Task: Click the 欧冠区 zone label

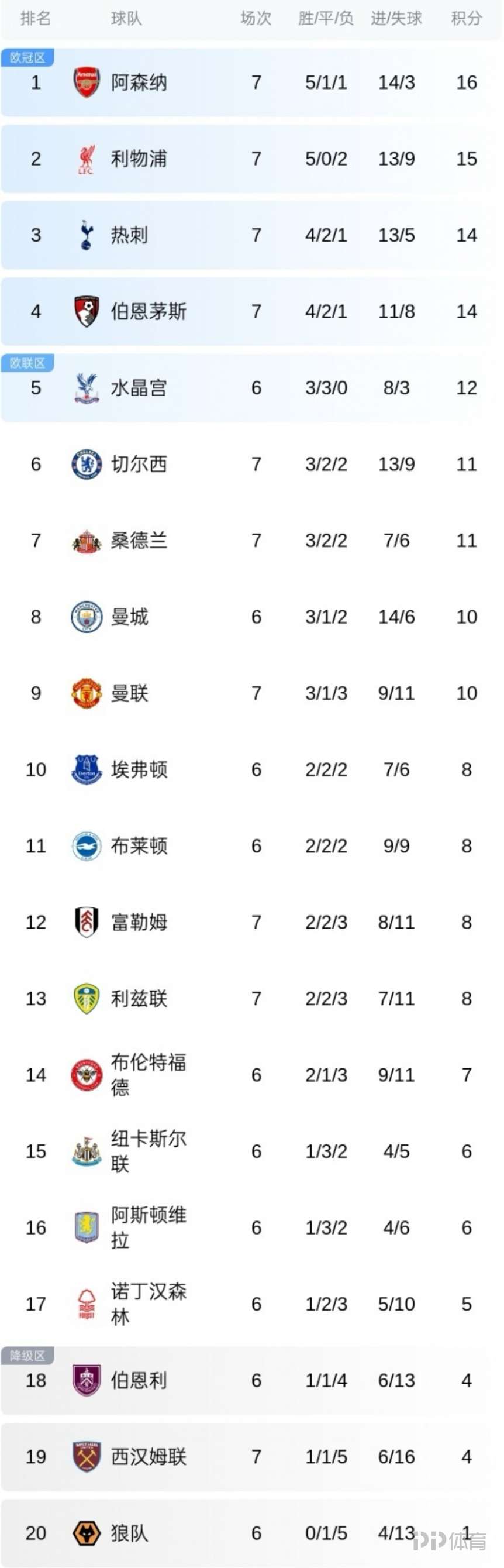Action: point(27,58)
